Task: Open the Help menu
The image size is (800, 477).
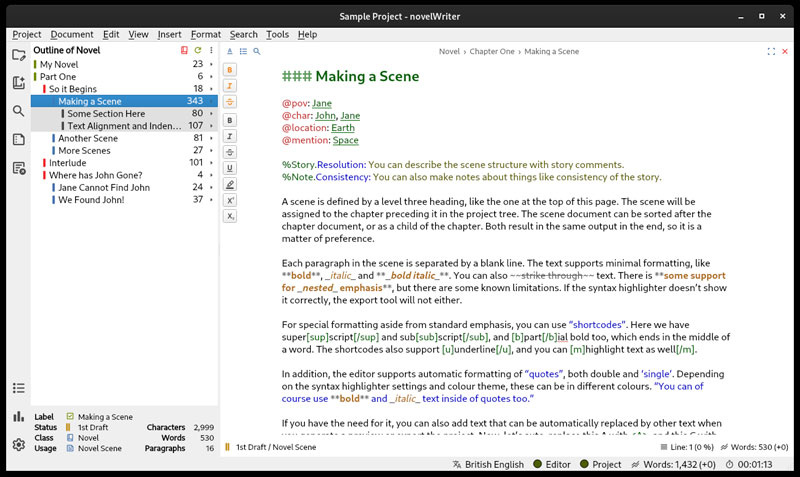Action: click(308, 34)
